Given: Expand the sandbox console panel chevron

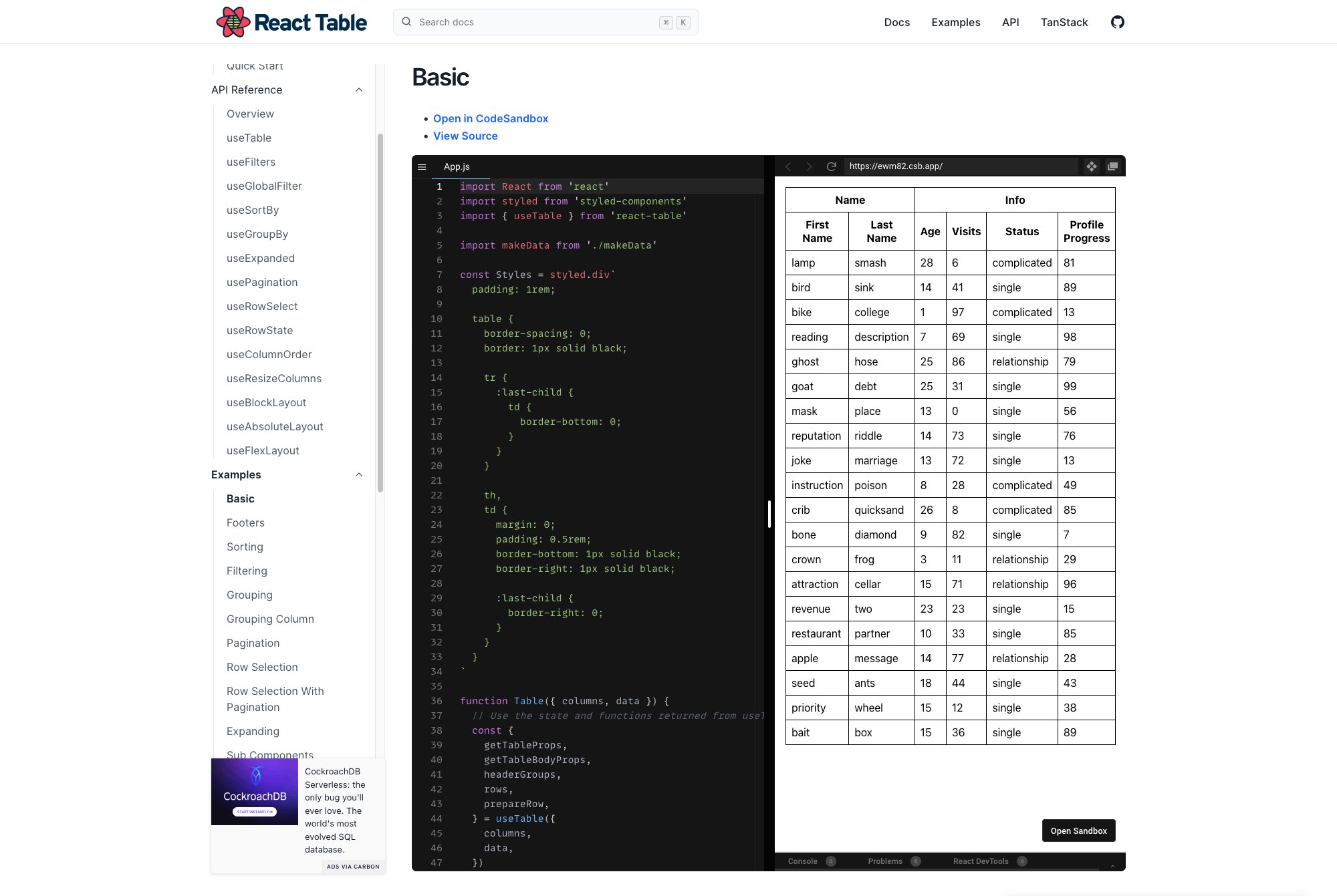Looking at the screenshot, I should click(1112, 866).
